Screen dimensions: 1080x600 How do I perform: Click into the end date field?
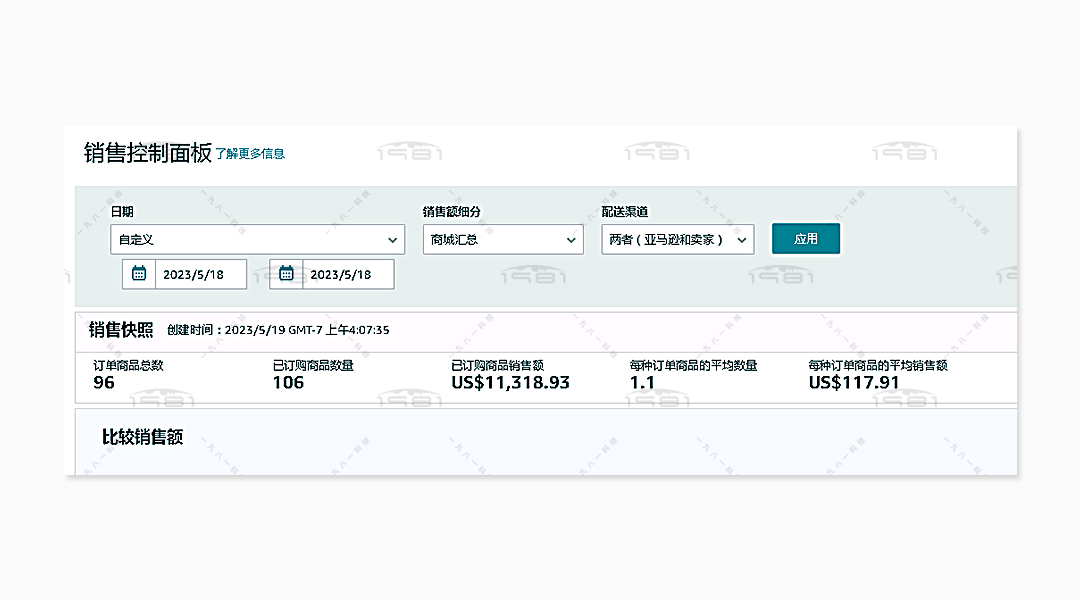pos(347,274)
